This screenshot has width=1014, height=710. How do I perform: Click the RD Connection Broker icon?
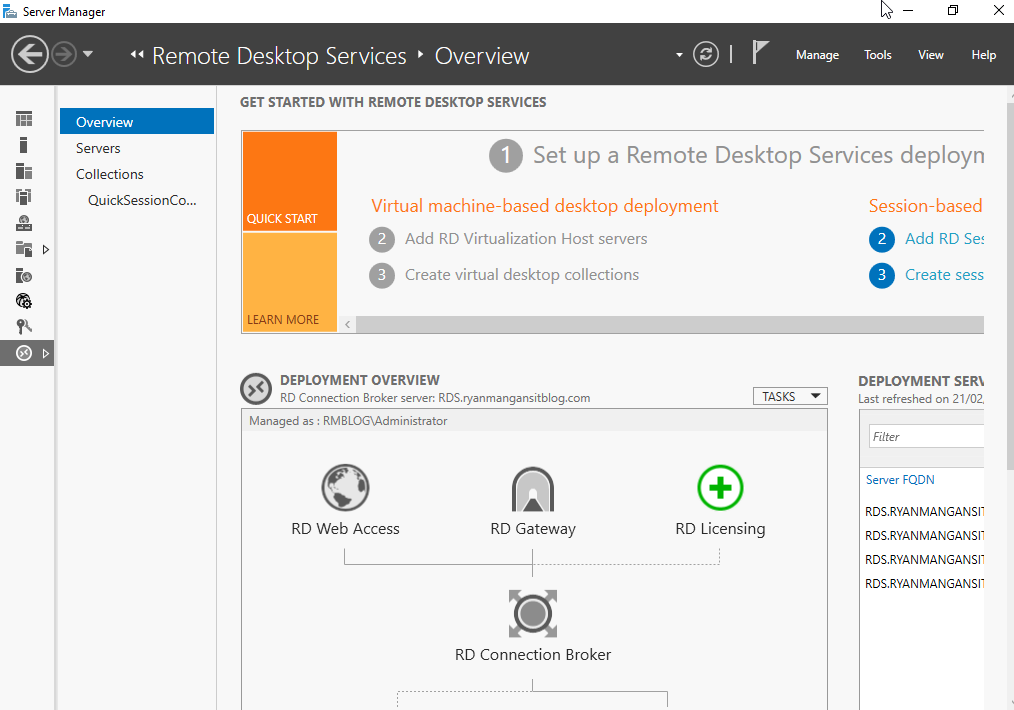click(533, 614)
